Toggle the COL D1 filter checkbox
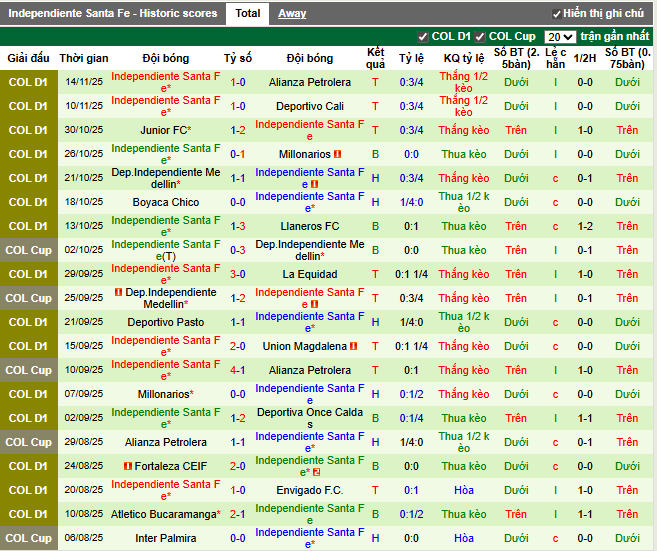 tap(424, 37)
